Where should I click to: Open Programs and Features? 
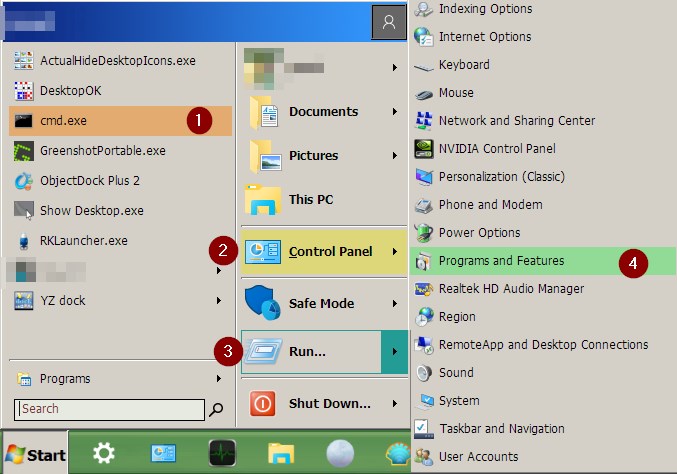[501, 261]
